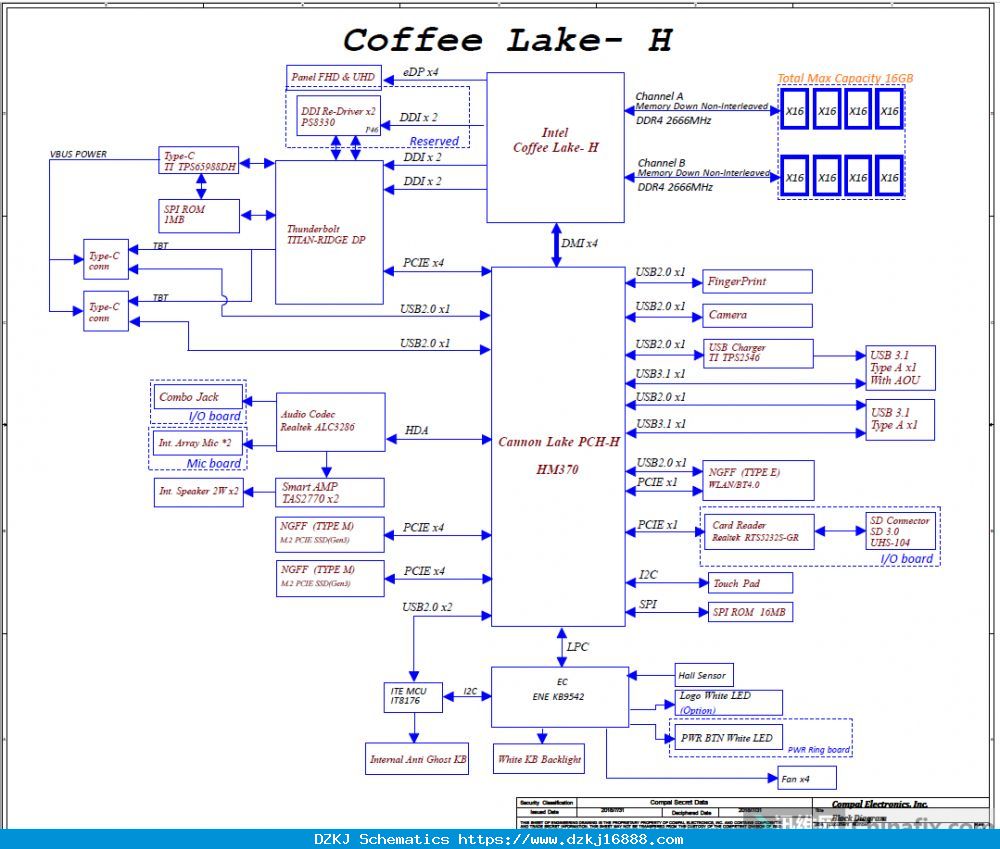Select the 'Camera' block
Image resolution: width=1000 pixels, height=849 pixels.
point(757,315)
